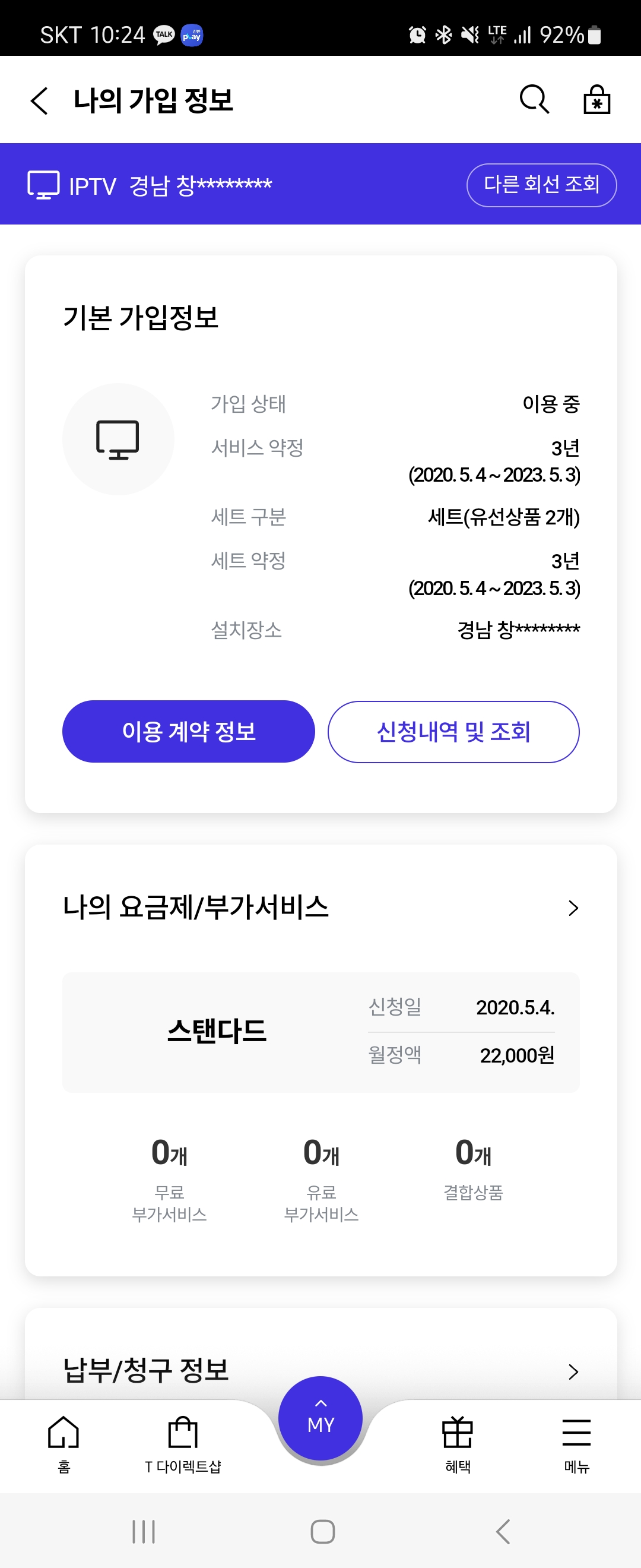The image size is (641, 1568).
Task: Click 다른 회선 조회 button
Action: pyautogui.click(x=541, y=185)
